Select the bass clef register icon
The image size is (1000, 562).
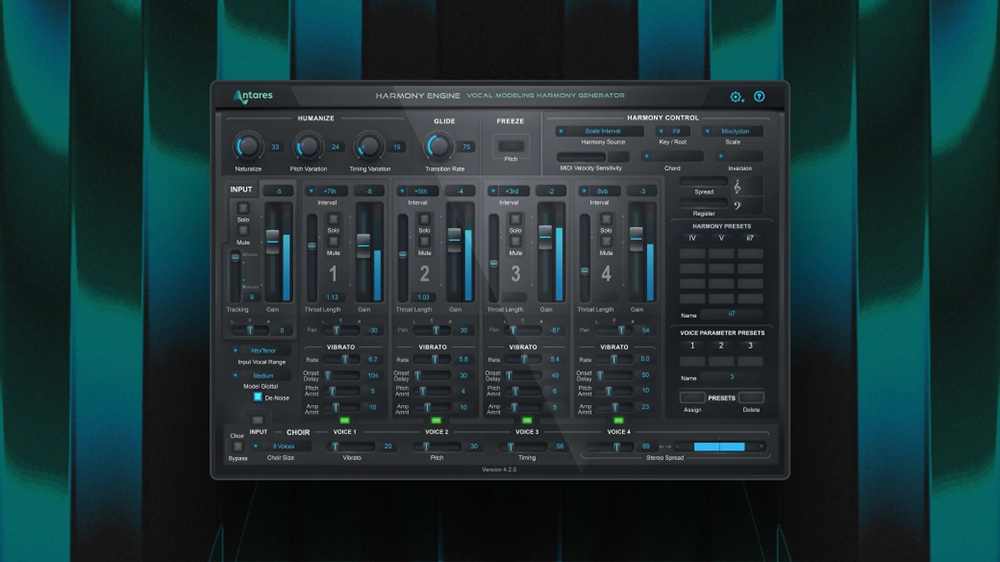(x=738, y=207)
